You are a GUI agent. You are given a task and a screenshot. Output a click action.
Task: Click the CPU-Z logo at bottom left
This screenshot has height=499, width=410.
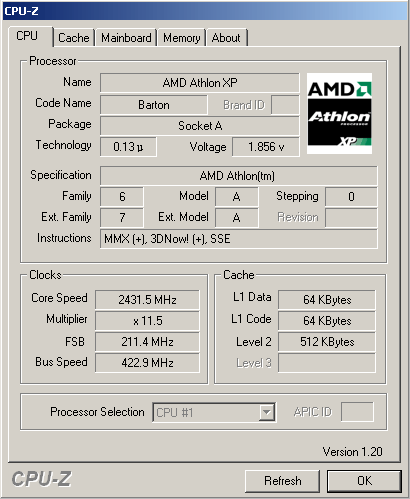tap(41, 480)
